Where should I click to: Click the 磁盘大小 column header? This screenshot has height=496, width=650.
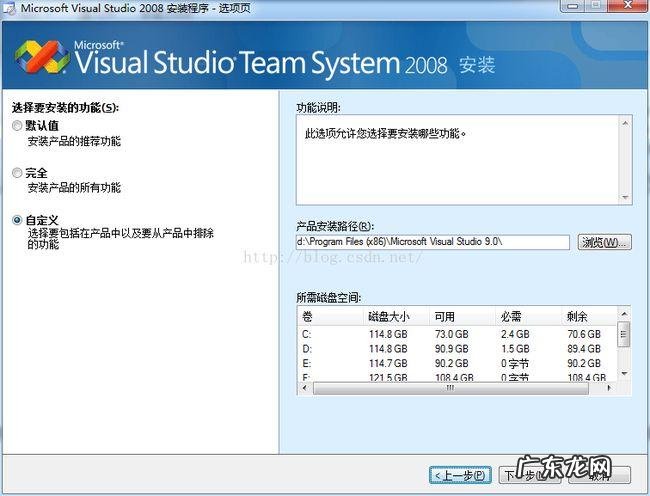click(x=396, y=317)
